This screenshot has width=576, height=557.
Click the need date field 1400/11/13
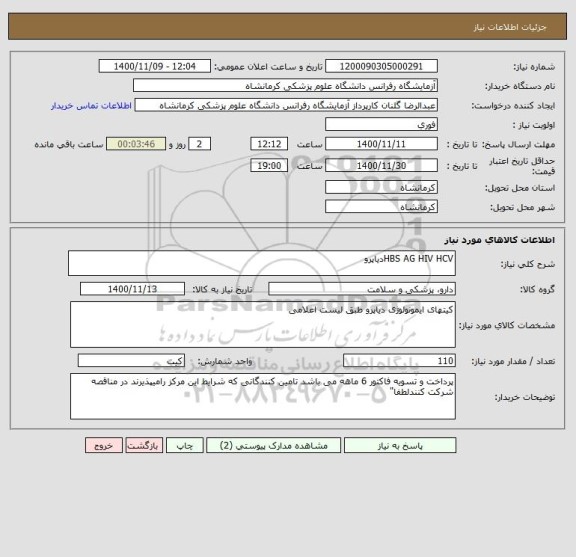pyautogui.click(x=132, y=289)
